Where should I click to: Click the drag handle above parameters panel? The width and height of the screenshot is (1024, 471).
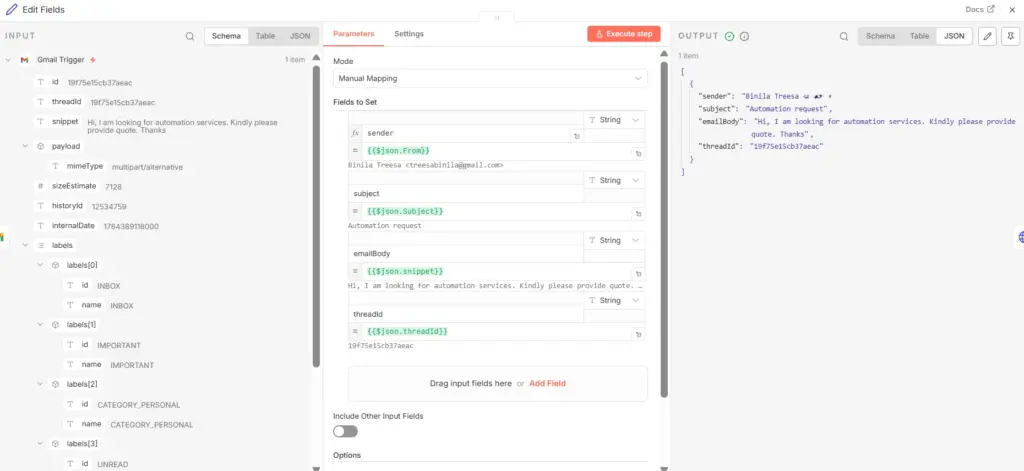(496, 18)
